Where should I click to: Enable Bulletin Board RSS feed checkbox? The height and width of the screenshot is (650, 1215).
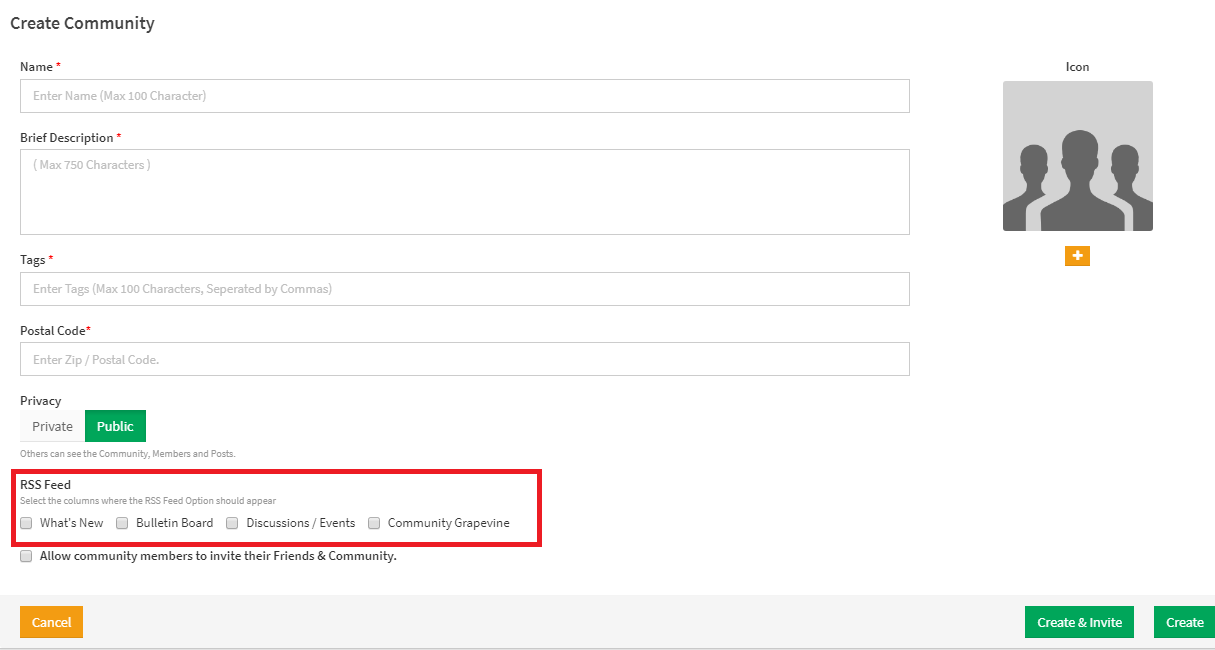click(123, 523)
